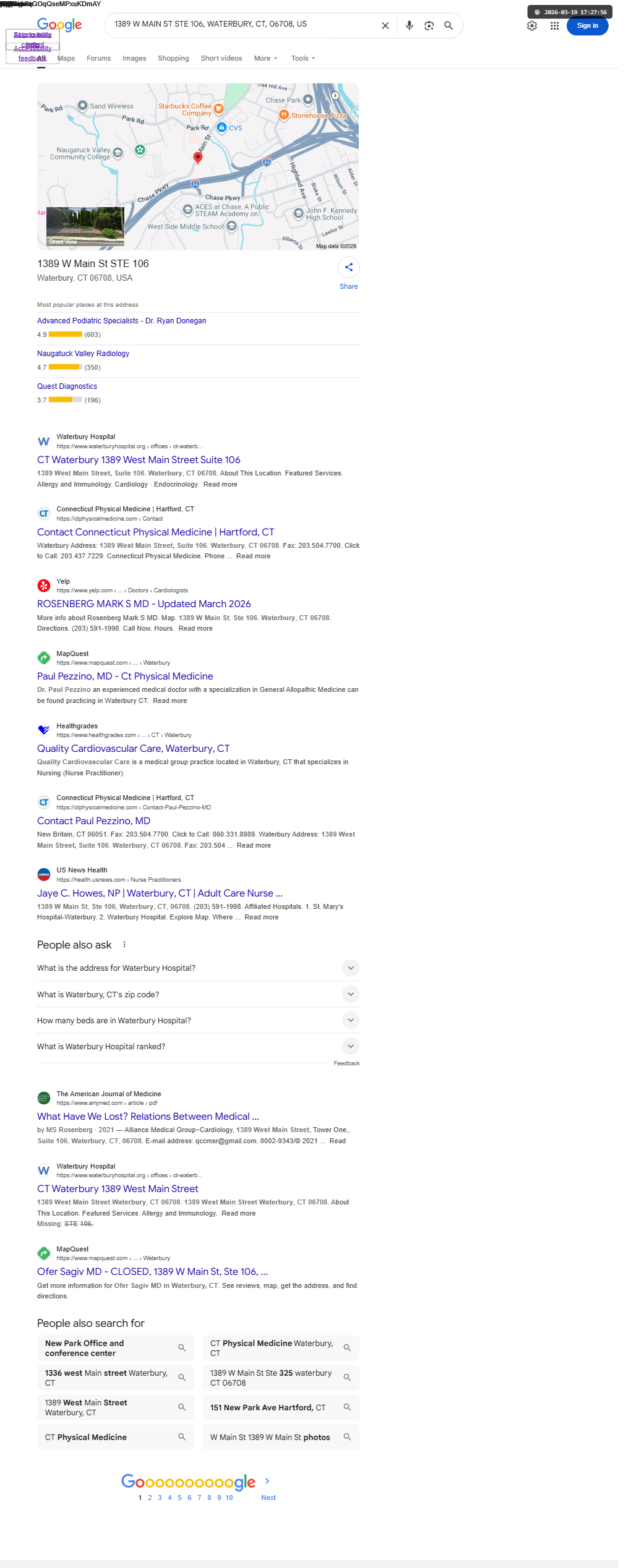Clear the search box with the X icon

385,26
